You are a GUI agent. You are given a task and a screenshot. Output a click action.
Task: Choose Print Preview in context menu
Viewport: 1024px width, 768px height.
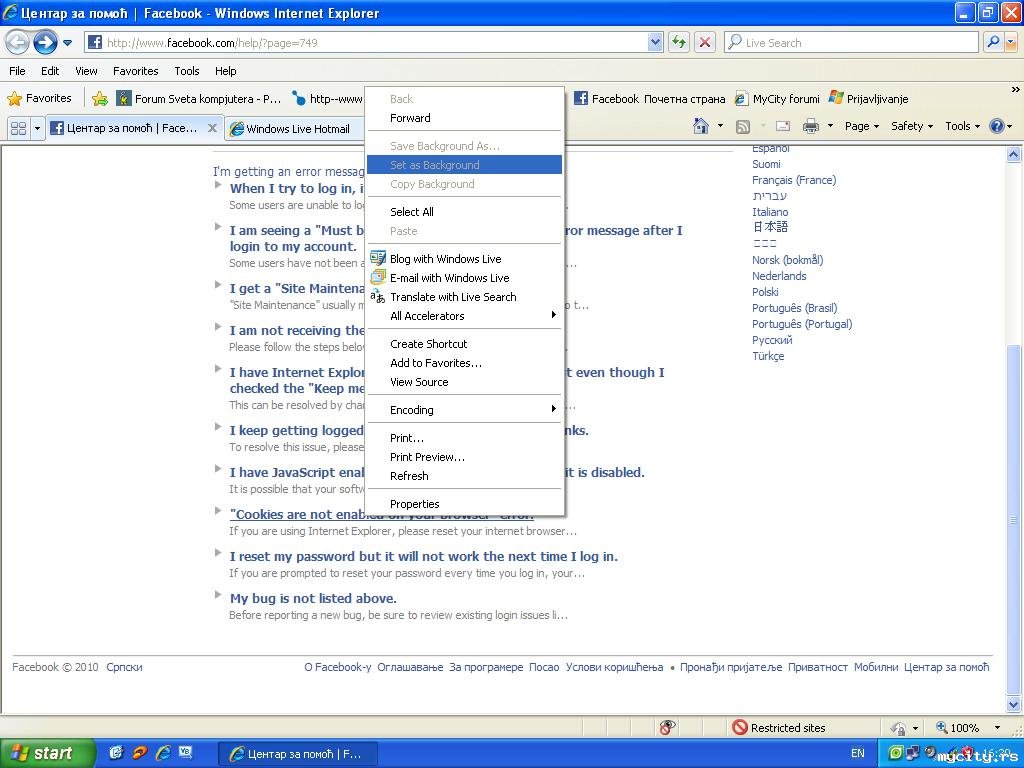click(x=464, y=456)
